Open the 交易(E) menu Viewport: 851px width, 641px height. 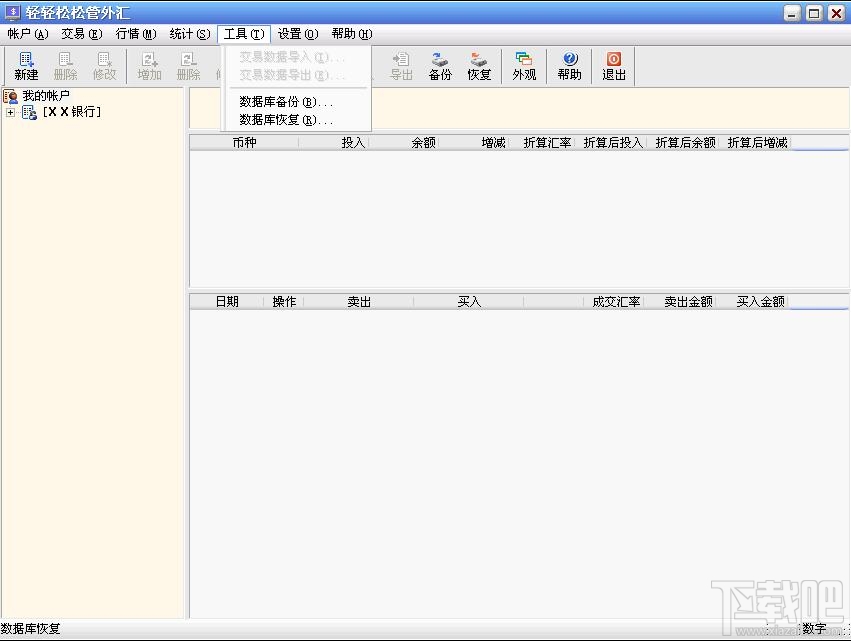81,34
